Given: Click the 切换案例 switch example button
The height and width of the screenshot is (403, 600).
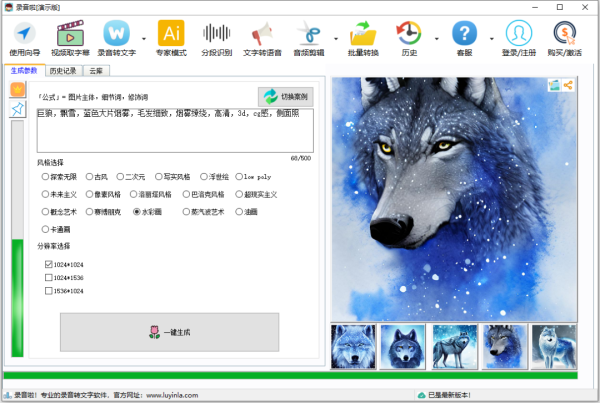Looking at the screenshot, I should click(285, 97).
